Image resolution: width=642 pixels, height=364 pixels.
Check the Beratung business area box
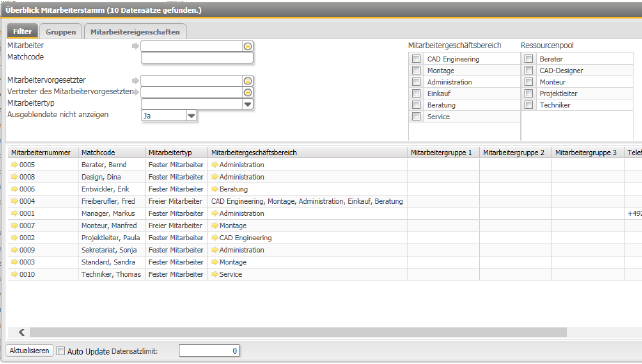(x=416, y=105)
